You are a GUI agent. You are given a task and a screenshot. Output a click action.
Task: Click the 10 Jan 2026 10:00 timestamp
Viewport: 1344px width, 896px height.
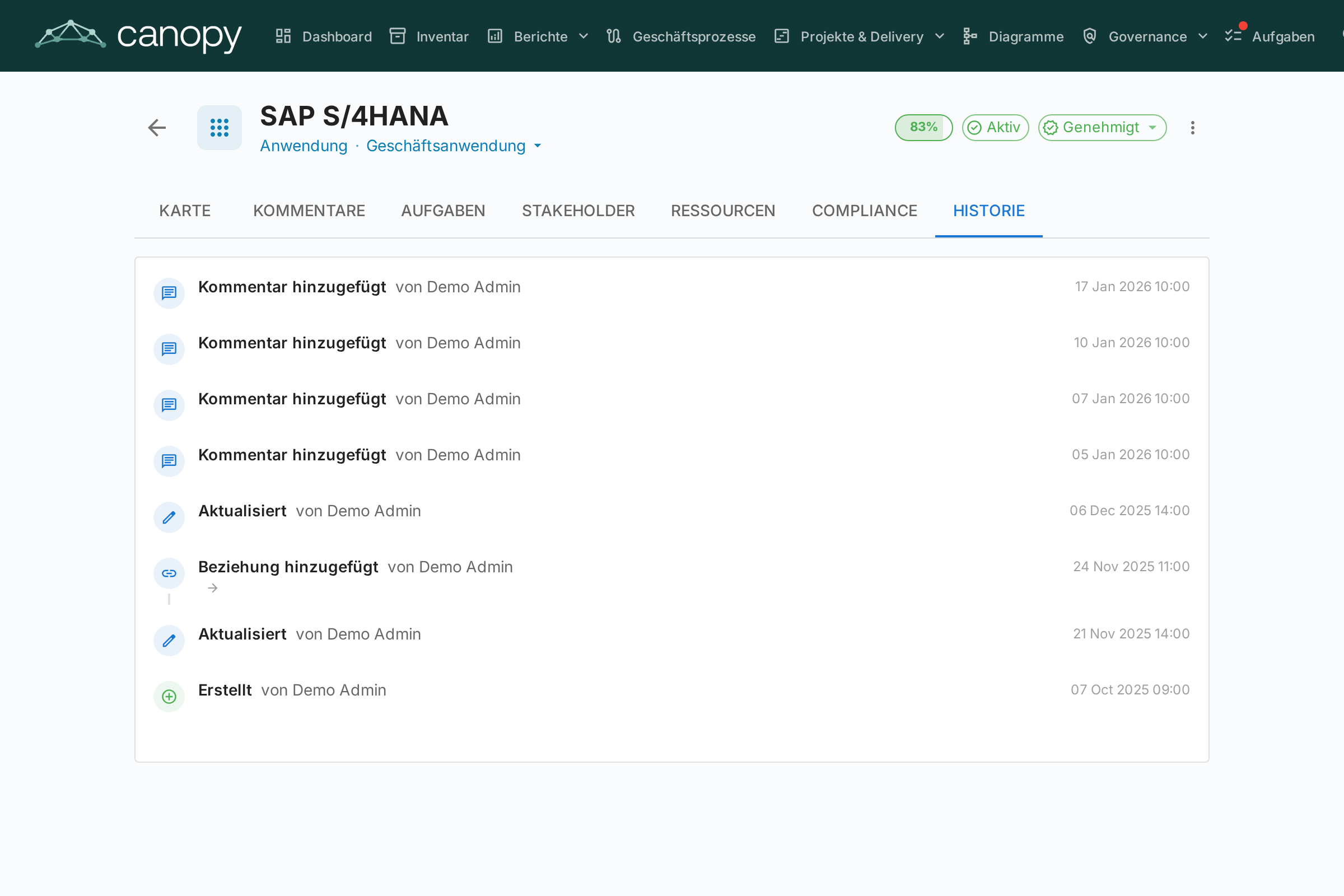pos(1131,342)
